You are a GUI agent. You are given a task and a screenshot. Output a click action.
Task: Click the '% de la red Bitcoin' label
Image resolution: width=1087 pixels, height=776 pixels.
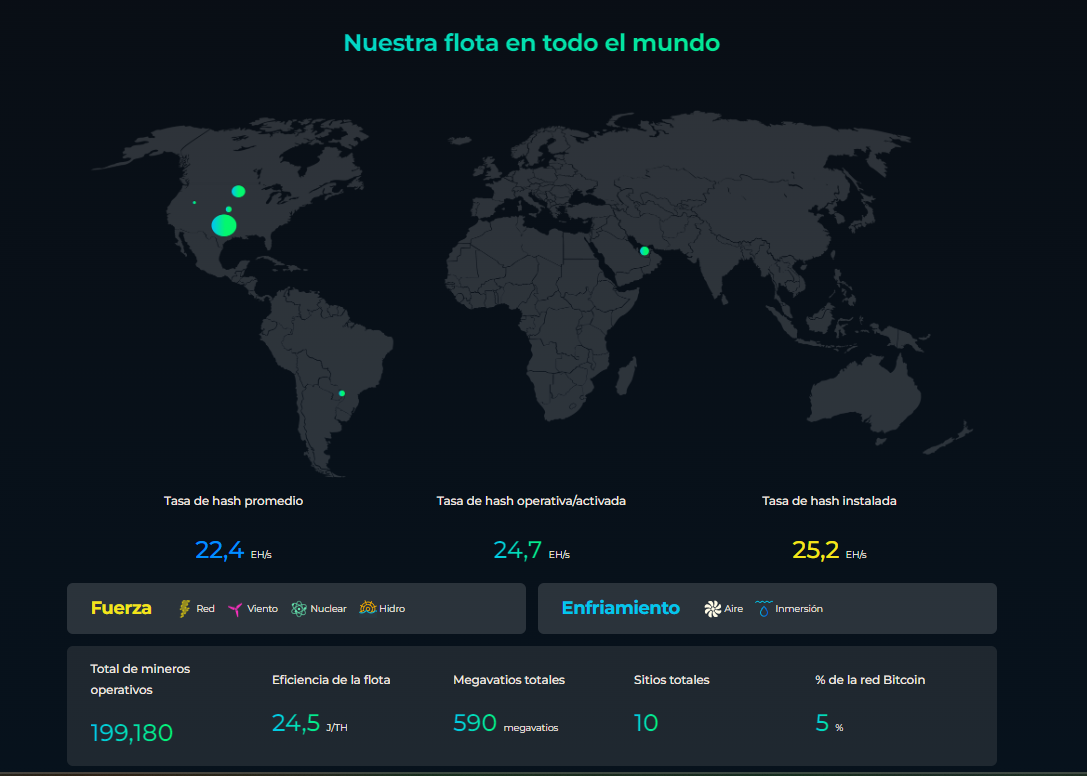click(x=870, y=680)
